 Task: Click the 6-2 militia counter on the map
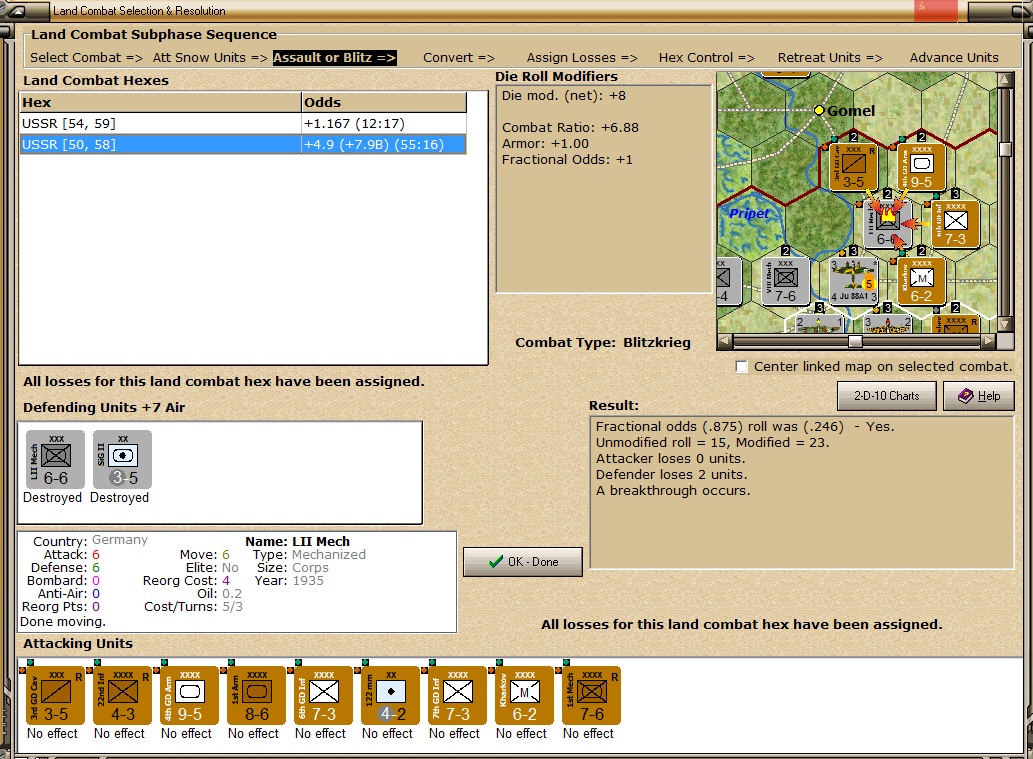(921, 281)
